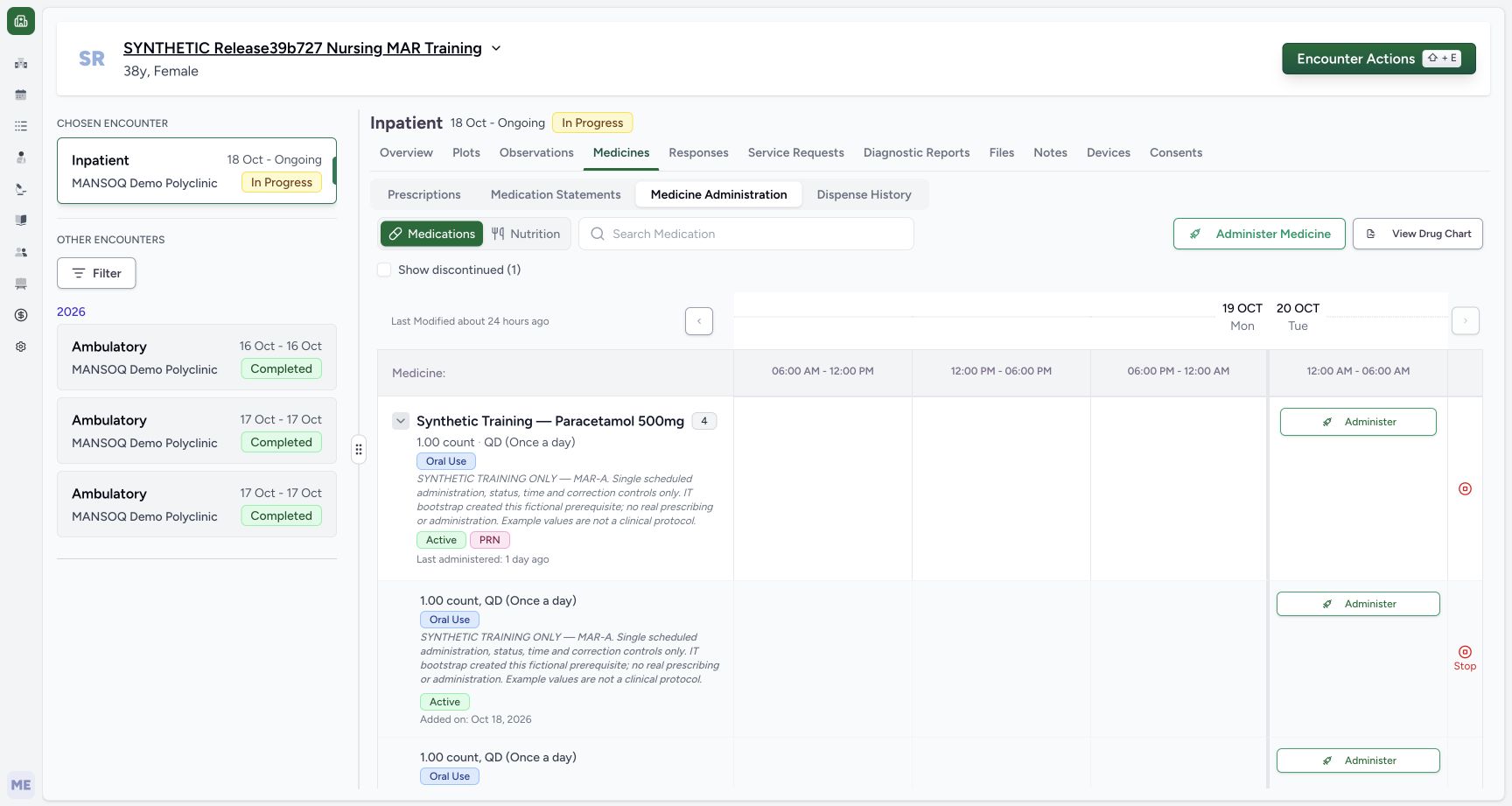Viewport: 1512px width, 806px height.
Task: Open the calendar icon in the sidebar
Action: coord(21,95)
